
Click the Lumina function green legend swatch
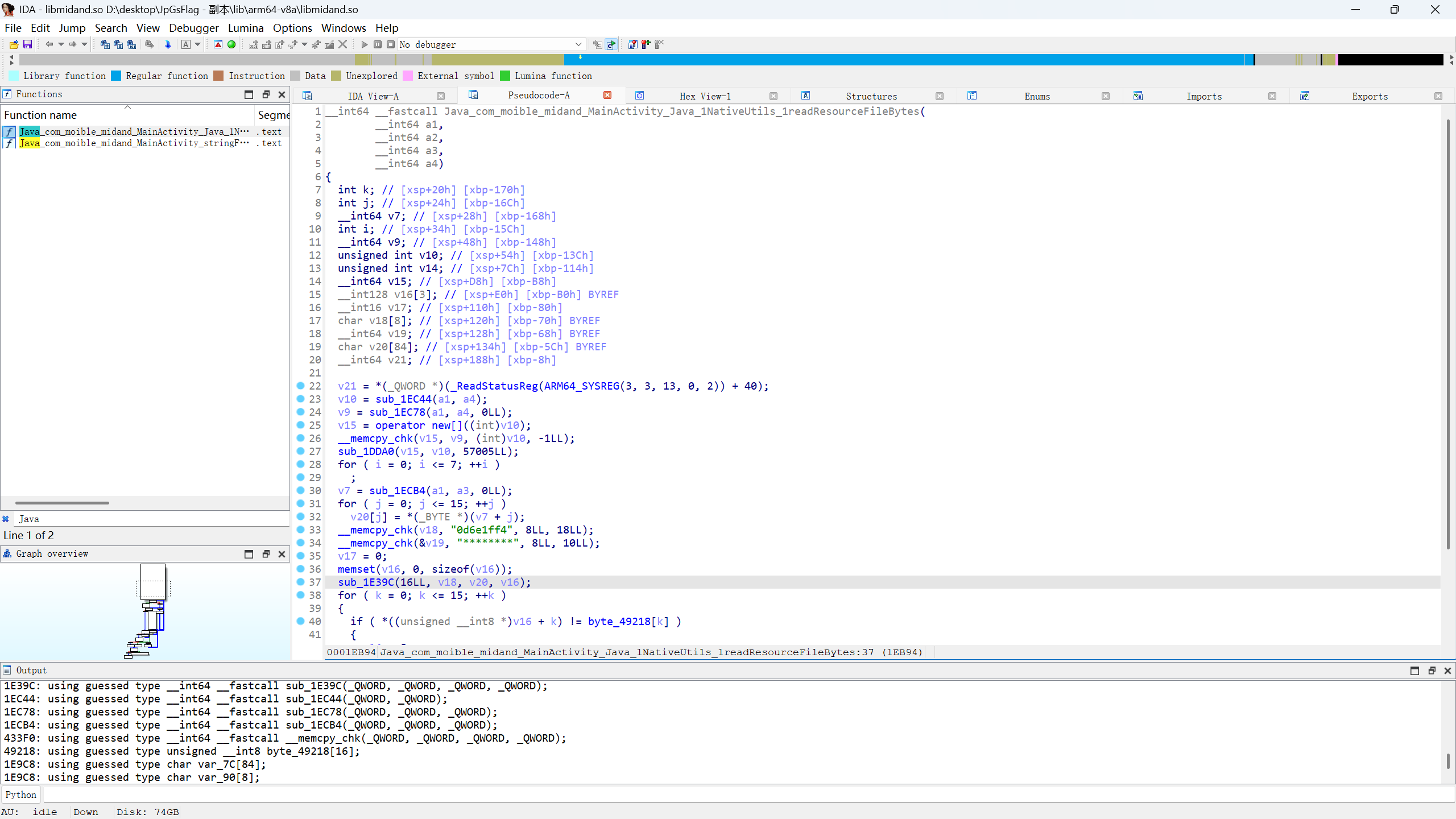505,76
